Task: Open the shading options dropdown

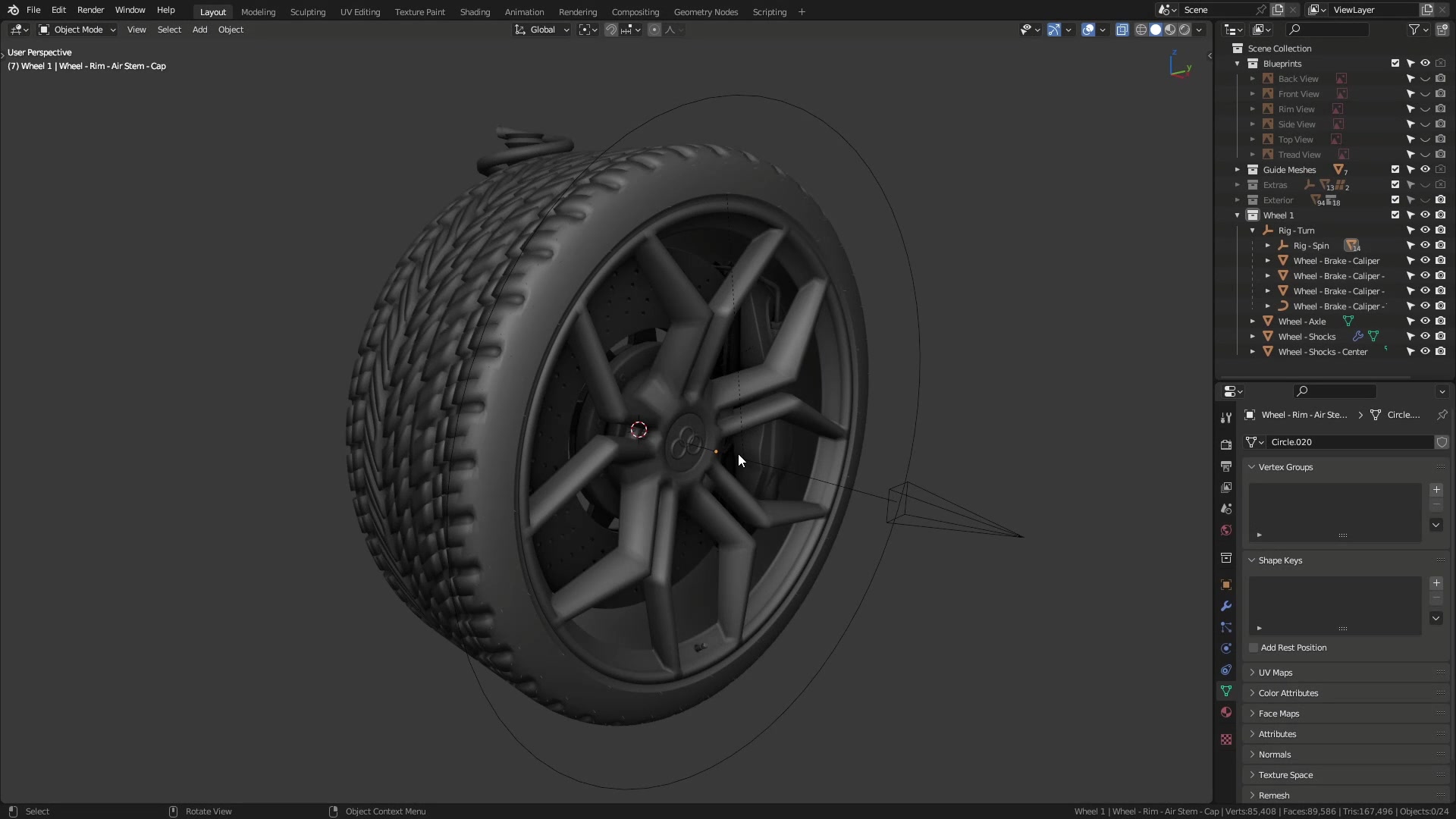Action: tap(1199, 30)
